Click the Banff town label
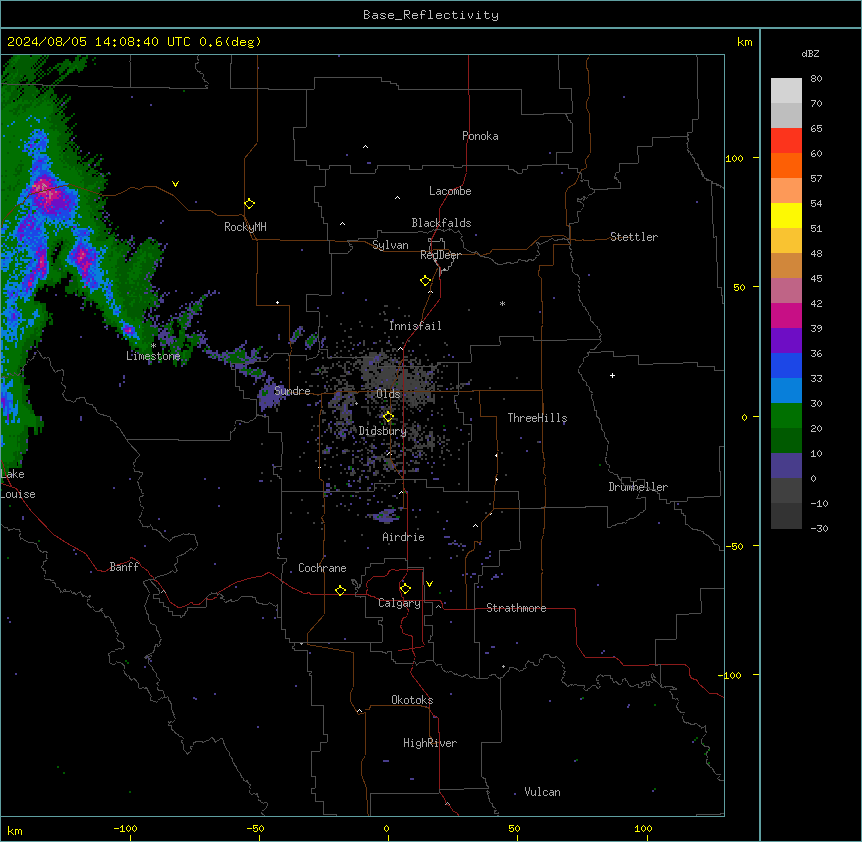 124,567
